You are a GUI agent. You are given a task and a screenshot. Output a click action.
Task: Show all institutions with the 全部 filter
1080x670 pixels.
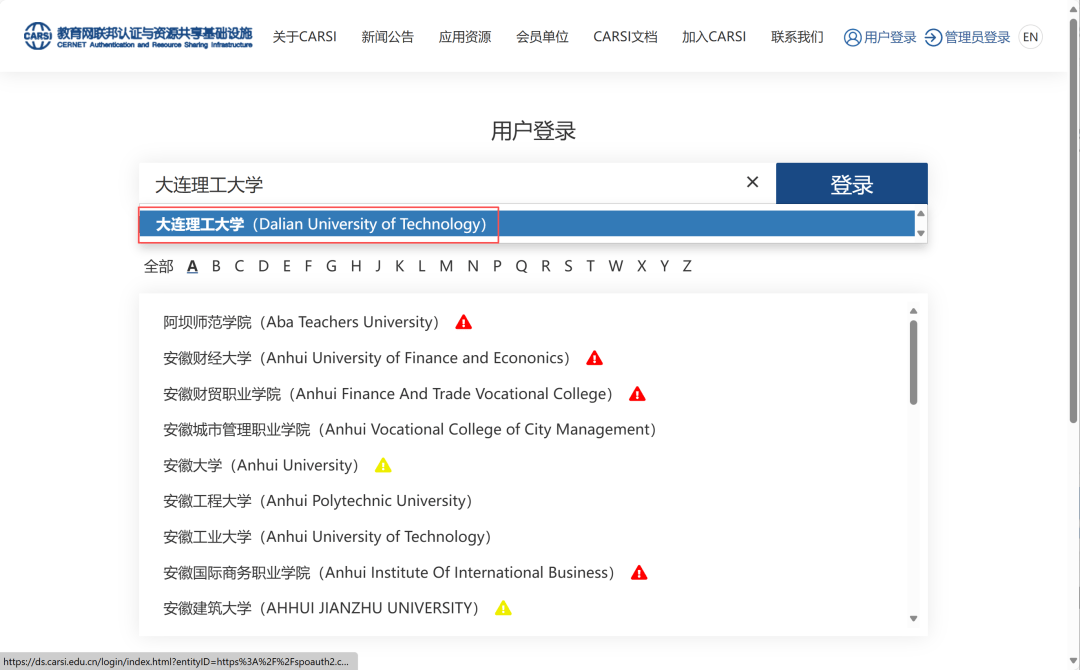(x=158, y=266)
